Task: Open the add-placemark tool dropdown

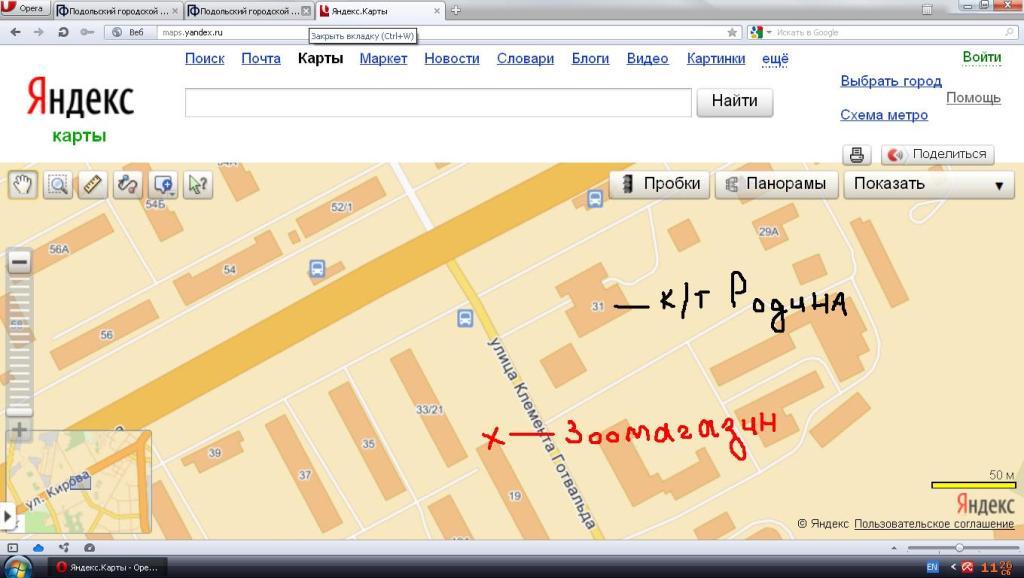Action: point(162,184)
